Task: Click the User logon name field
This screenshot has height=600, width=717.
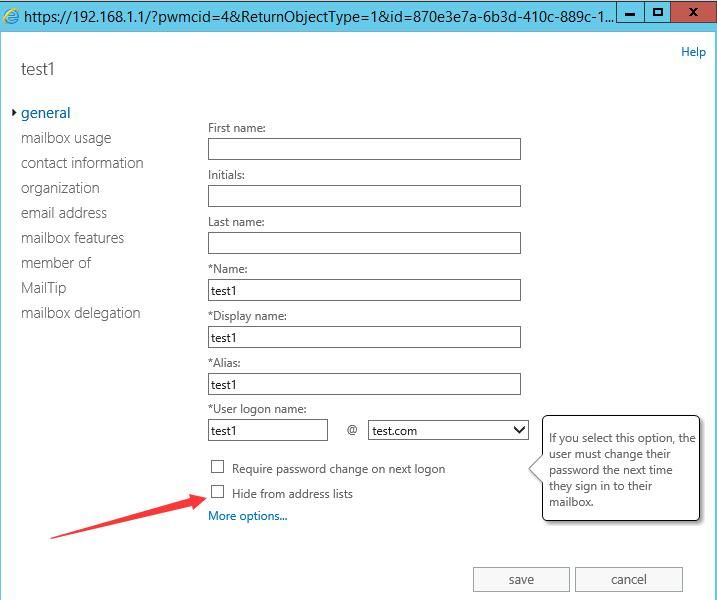Action: click(x=268, y=430)
